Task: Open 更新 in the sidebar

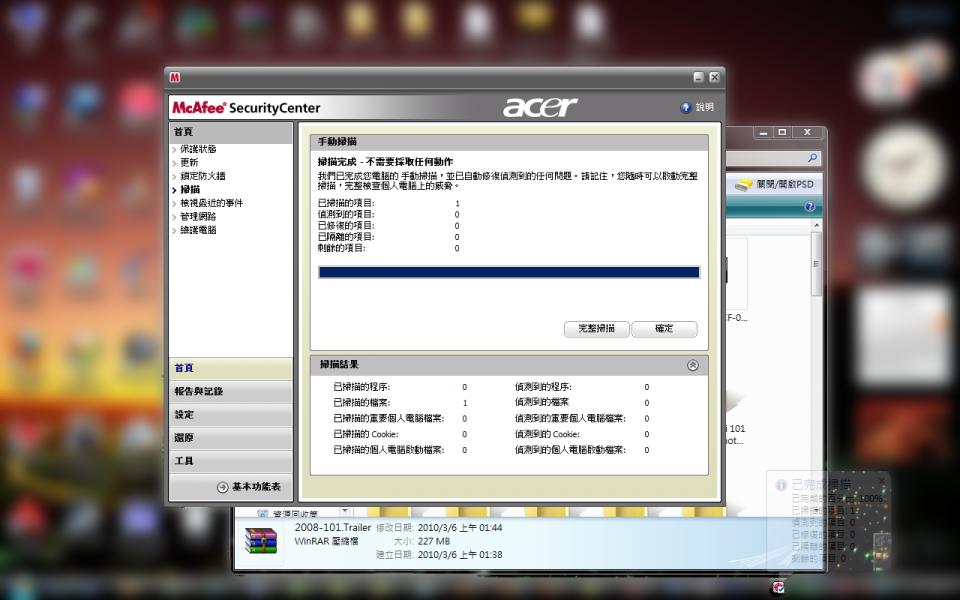Action: [189, 162]
